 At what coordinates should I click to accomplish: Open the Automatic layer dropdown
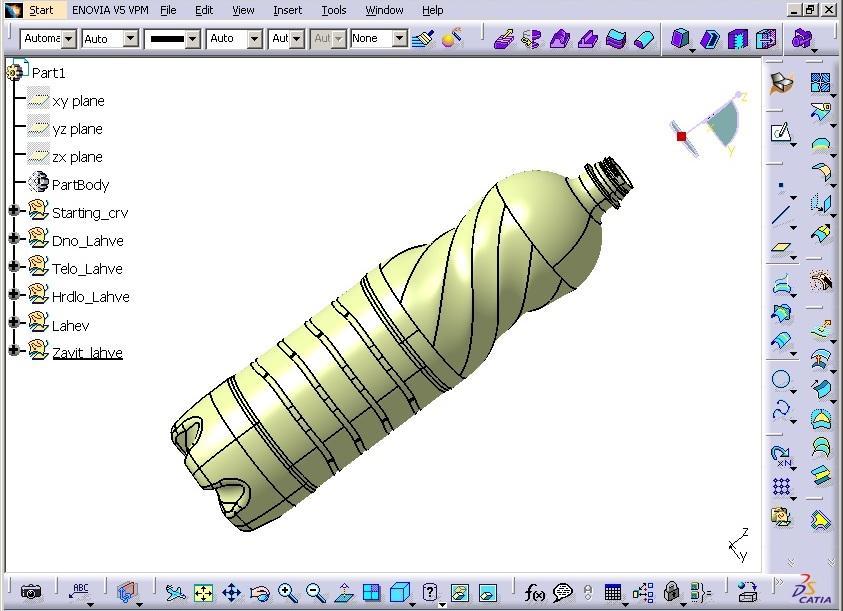coord(48,39)
